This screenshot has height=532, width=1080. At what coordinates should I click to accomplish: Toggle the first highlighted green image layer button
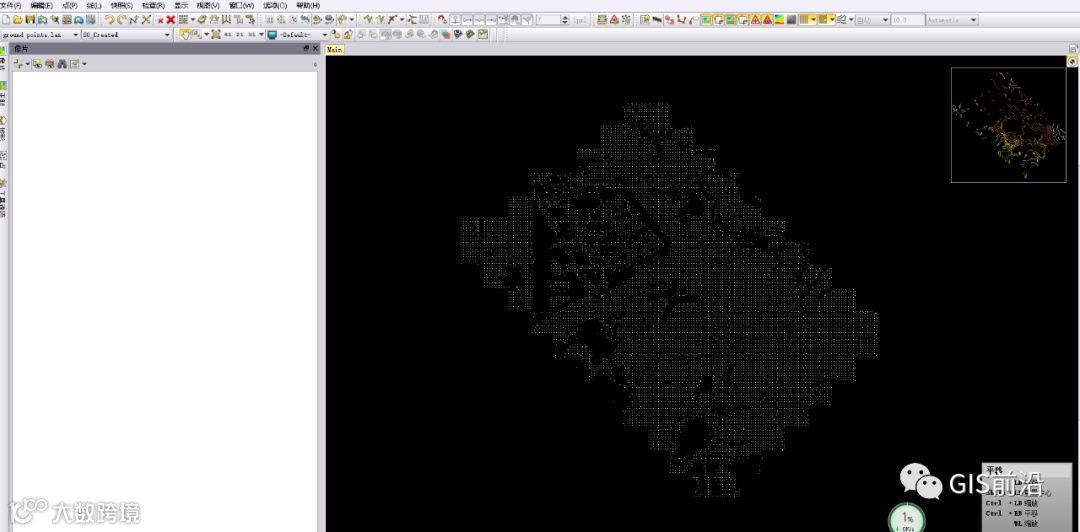(707, 20)
